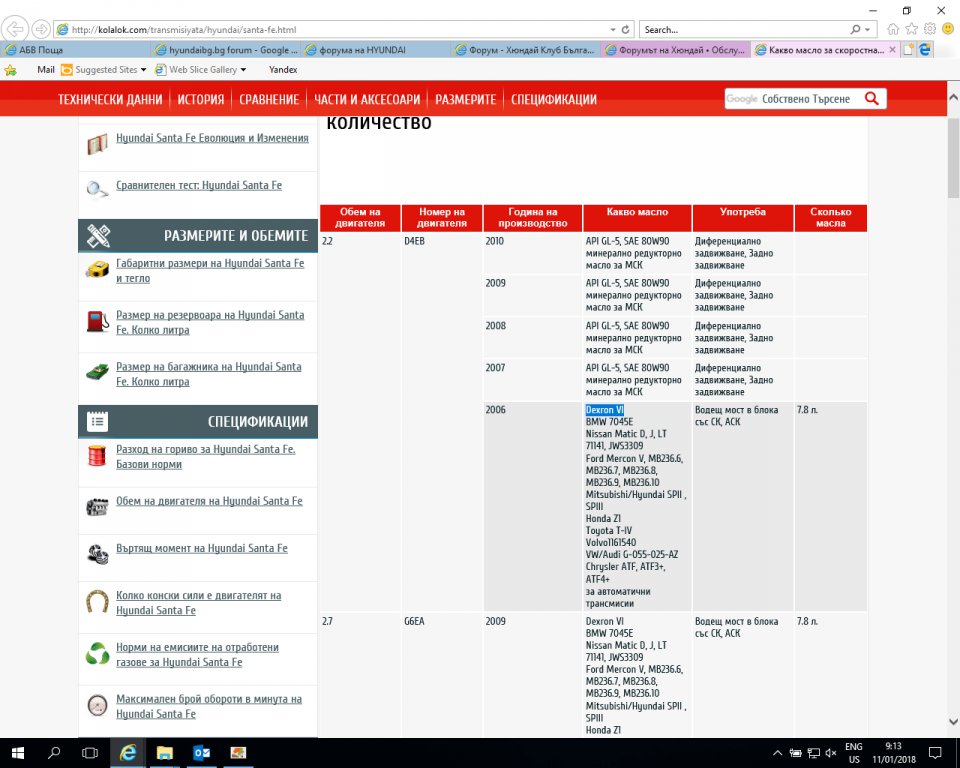Open the address bar dropdown arrow
Screen dimensions: 960x768
611,30
